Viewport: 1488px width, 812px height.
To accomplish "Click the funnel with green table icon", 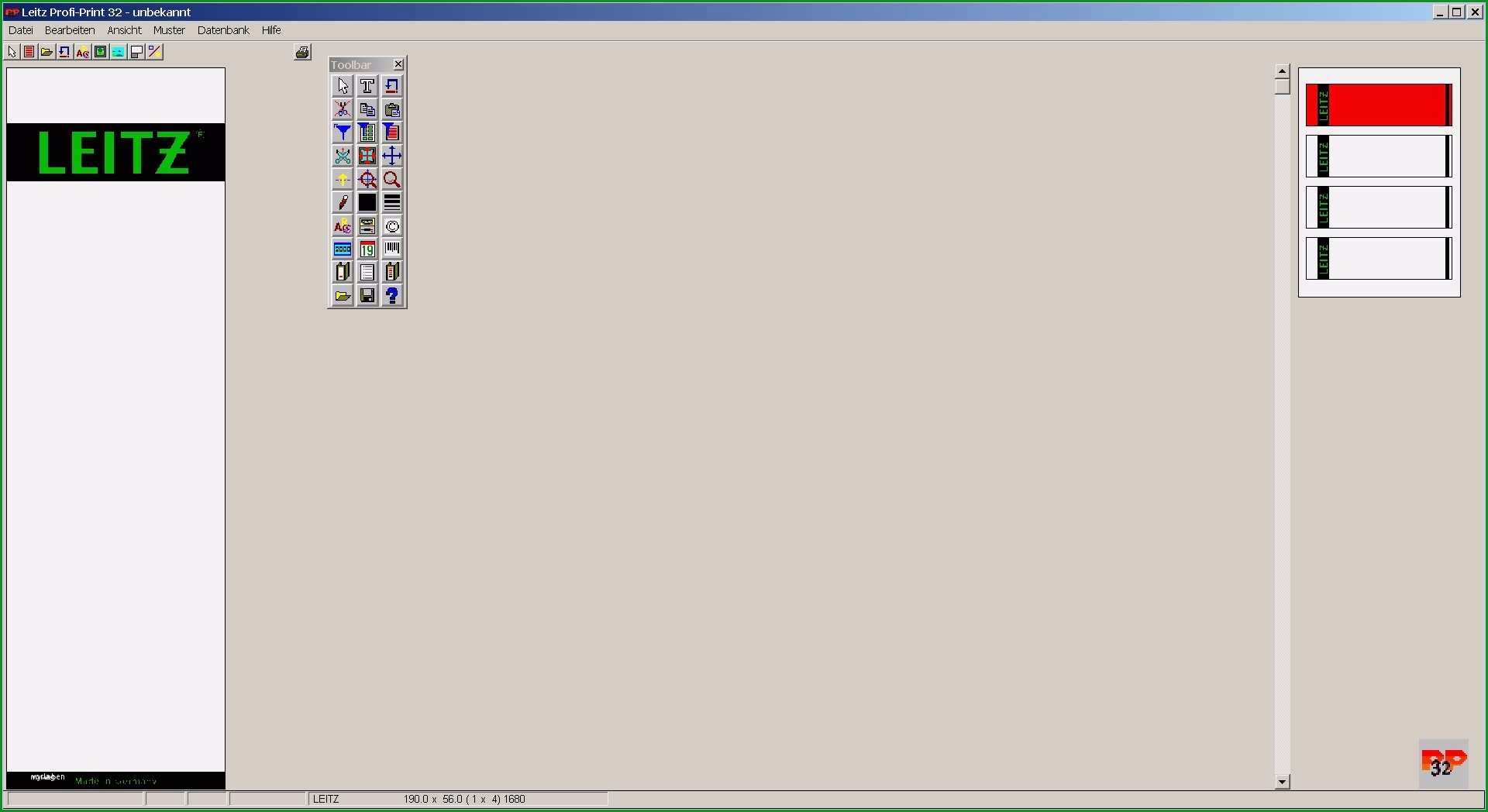I will pos(367,132).
